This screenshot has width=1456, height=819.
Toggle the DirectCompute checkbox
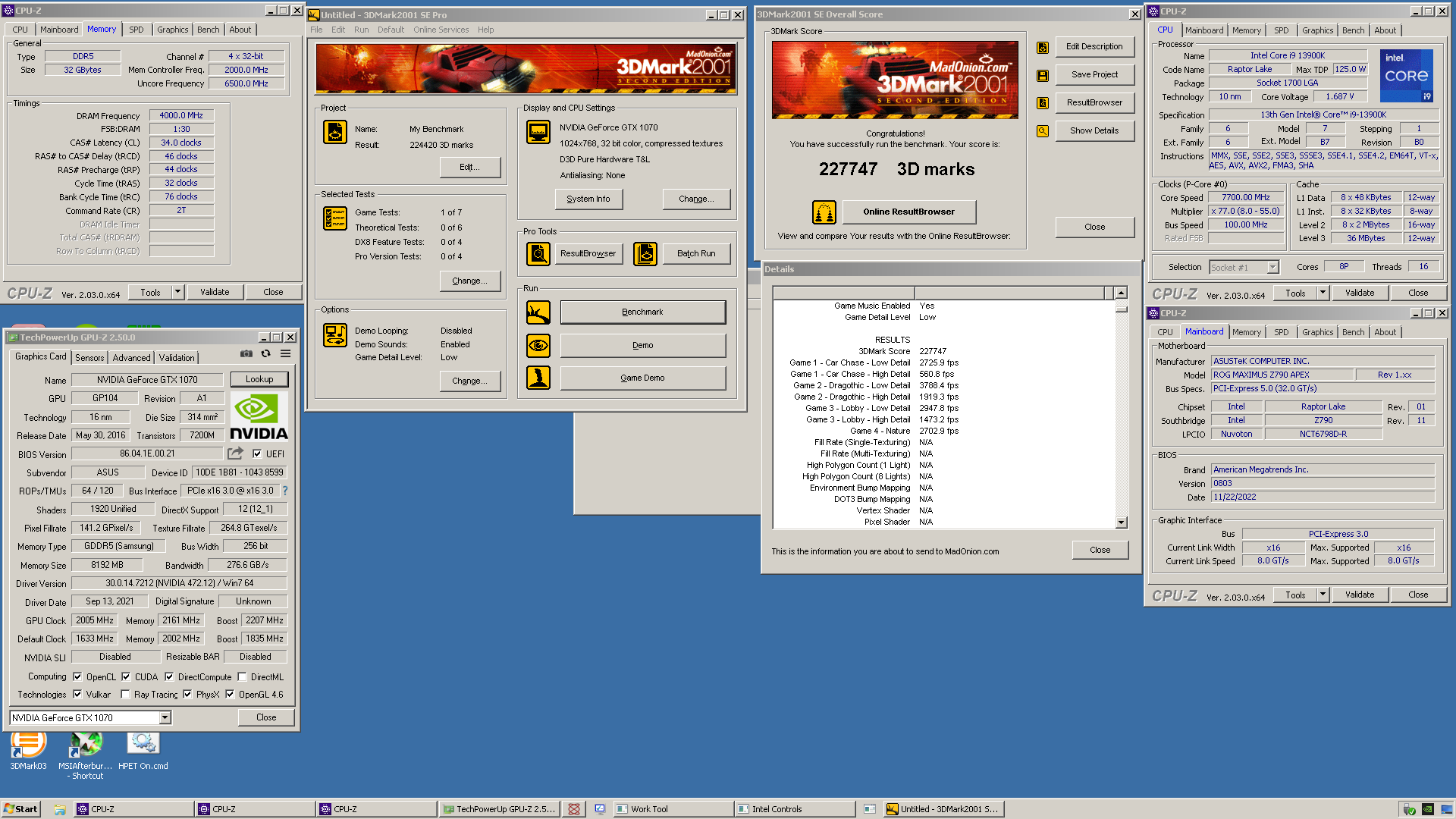169,676
